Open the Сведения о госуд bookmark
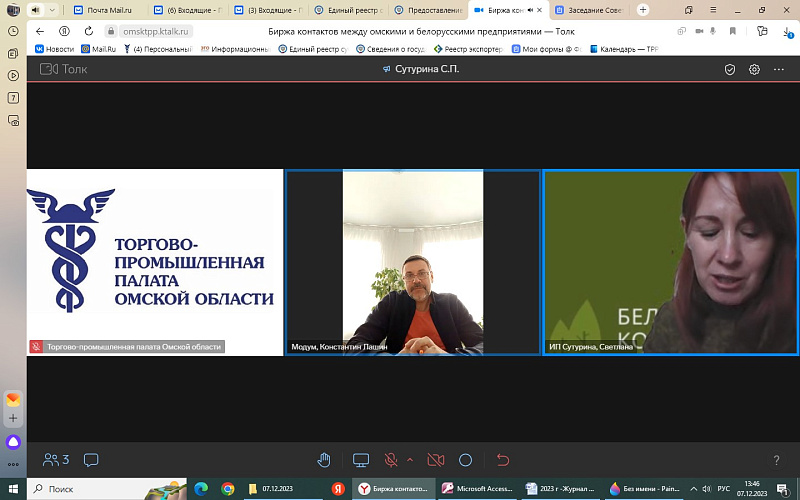Viewport: 800px width, 500px height. [x=391, y=49]
